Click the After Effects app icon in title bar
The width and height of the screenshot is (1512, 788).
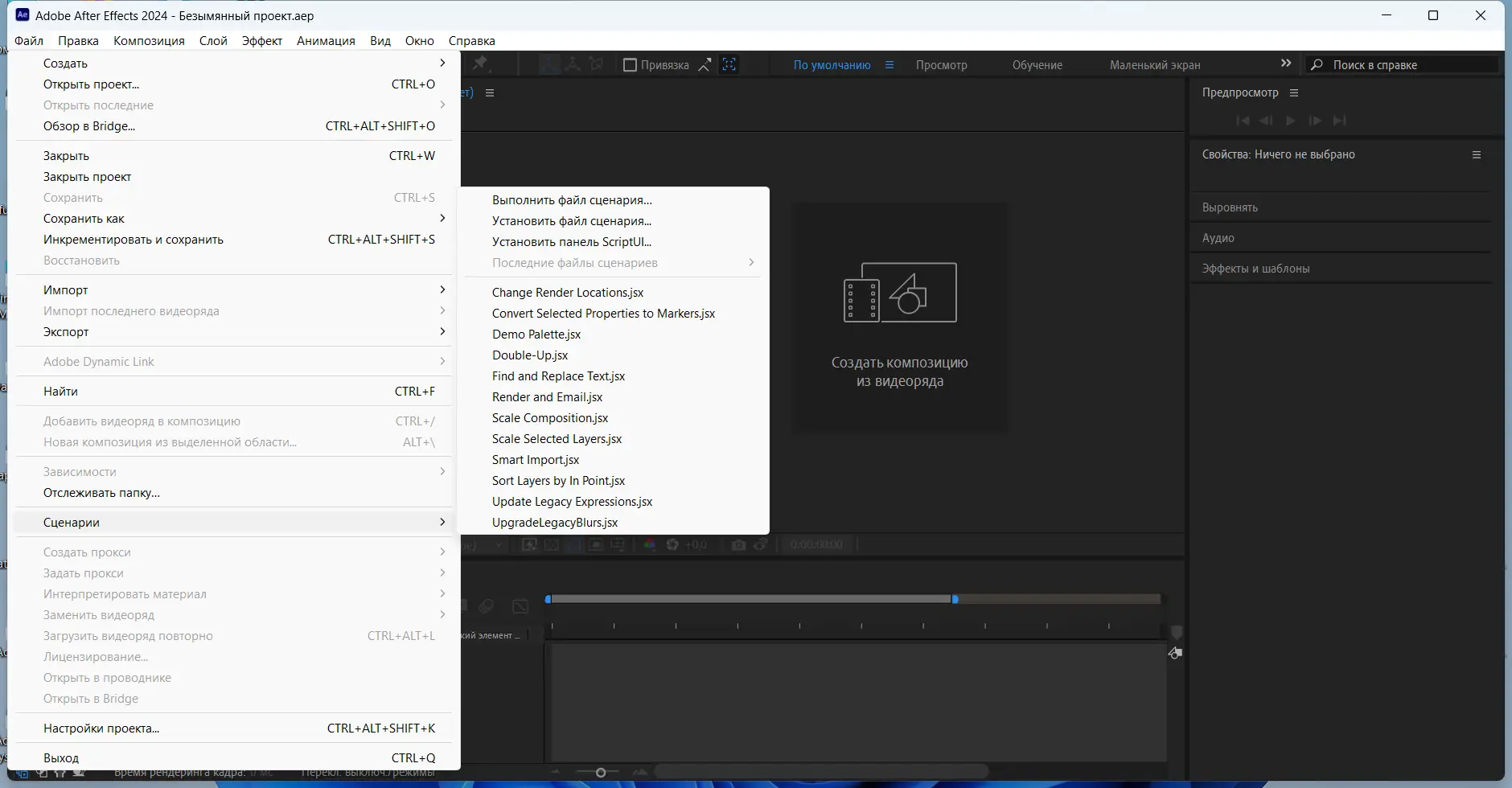pos(23,15)
